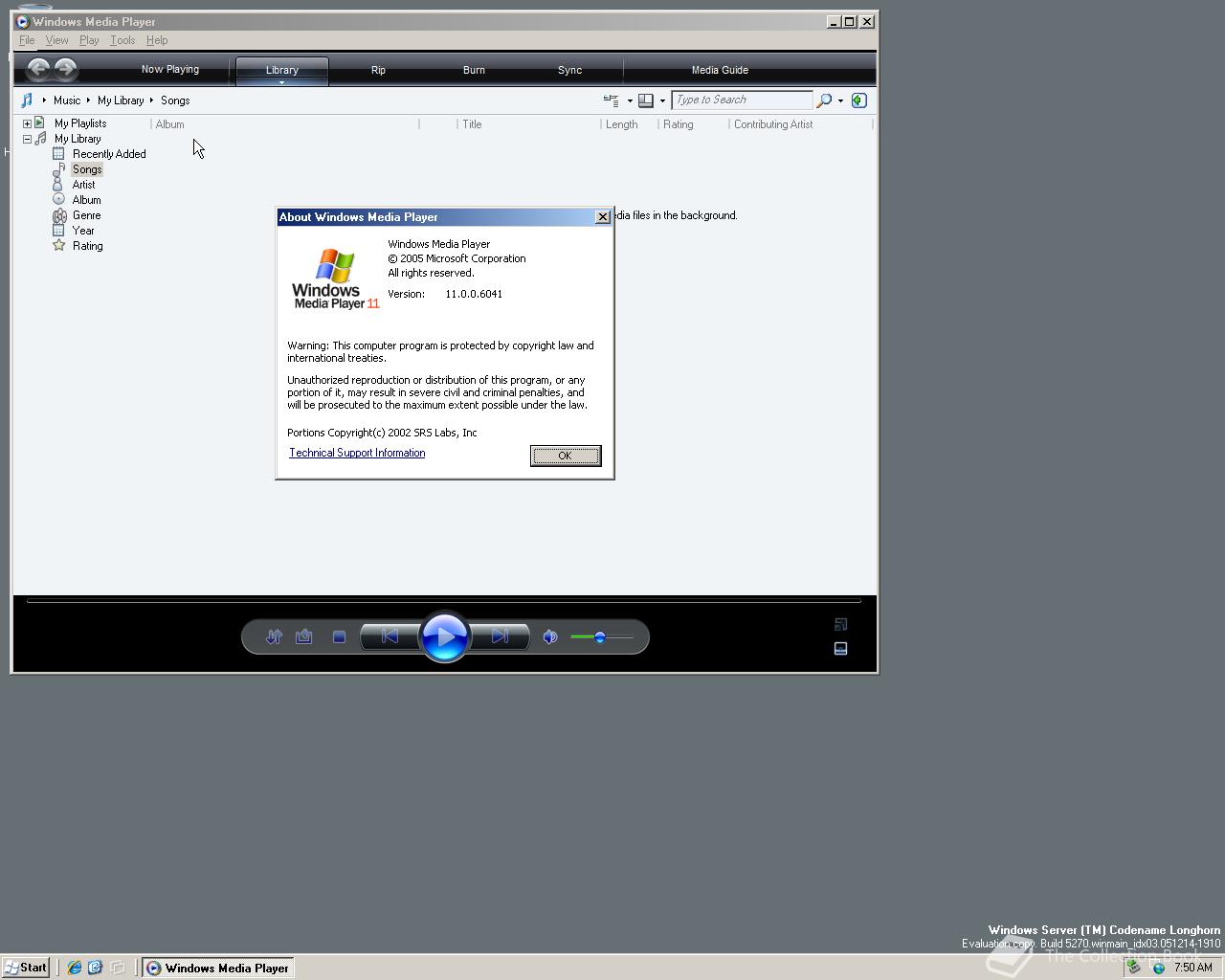Click OK in the About dialog
The width and height of the screenshot is (1225, 980).
(x=566, y=456)
